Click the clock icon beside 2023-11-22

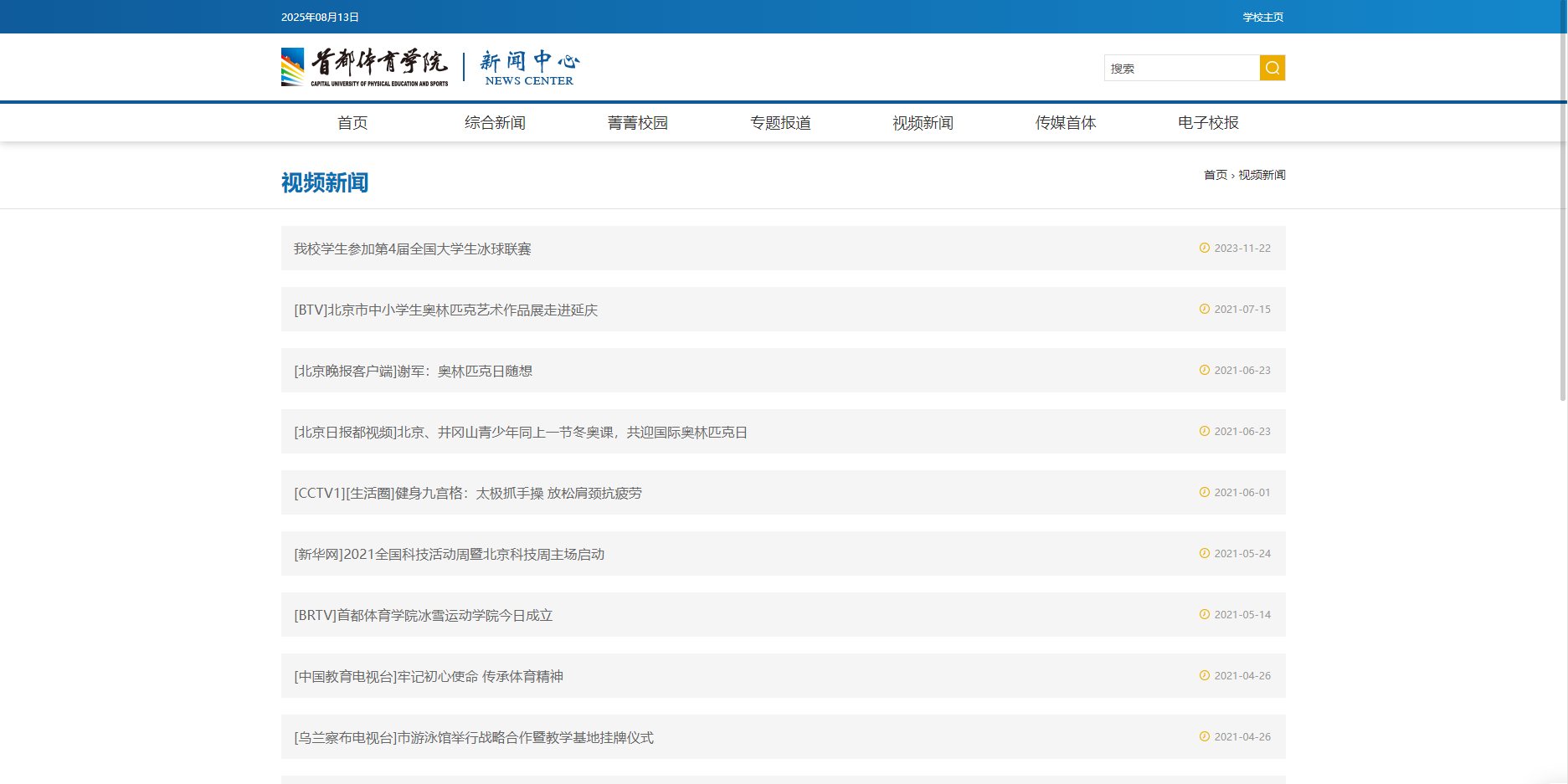click(x=1205, y=248)
